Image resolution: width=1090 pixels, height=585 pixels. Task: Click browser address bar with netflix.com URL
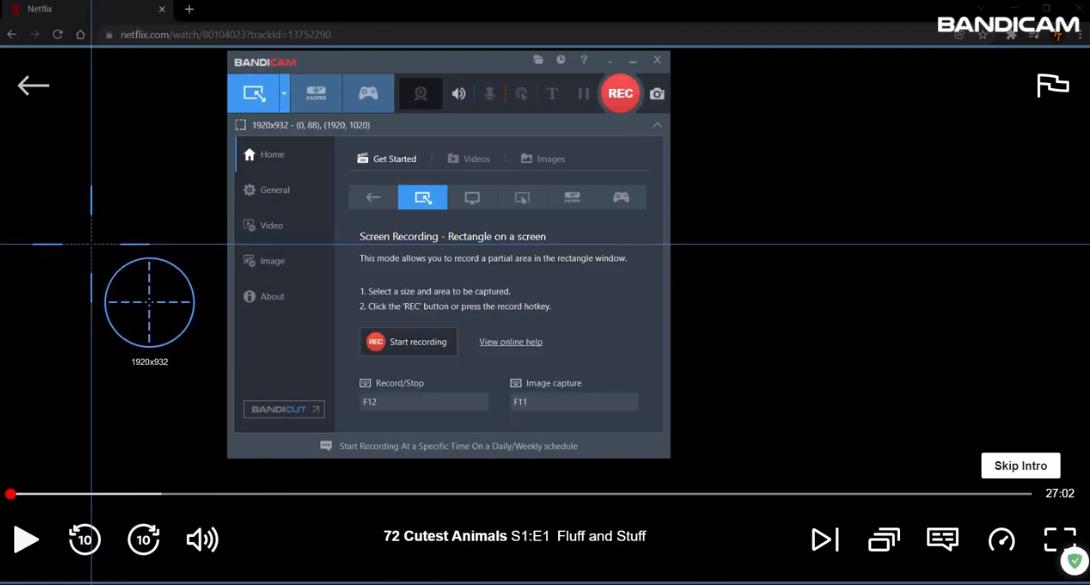521,34
